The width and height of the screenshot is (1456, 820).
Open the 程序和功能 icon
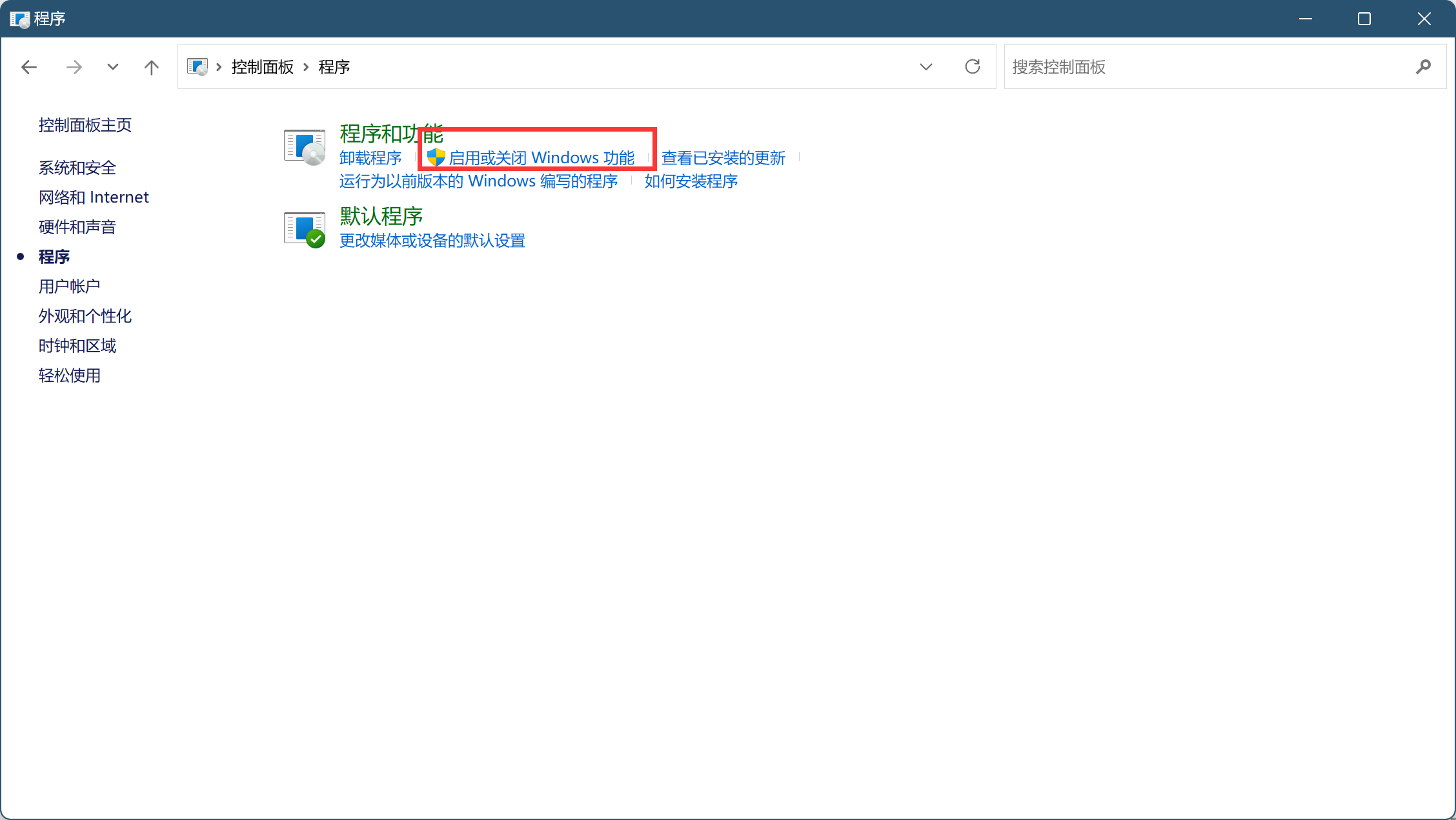click(x=305, y=147)
